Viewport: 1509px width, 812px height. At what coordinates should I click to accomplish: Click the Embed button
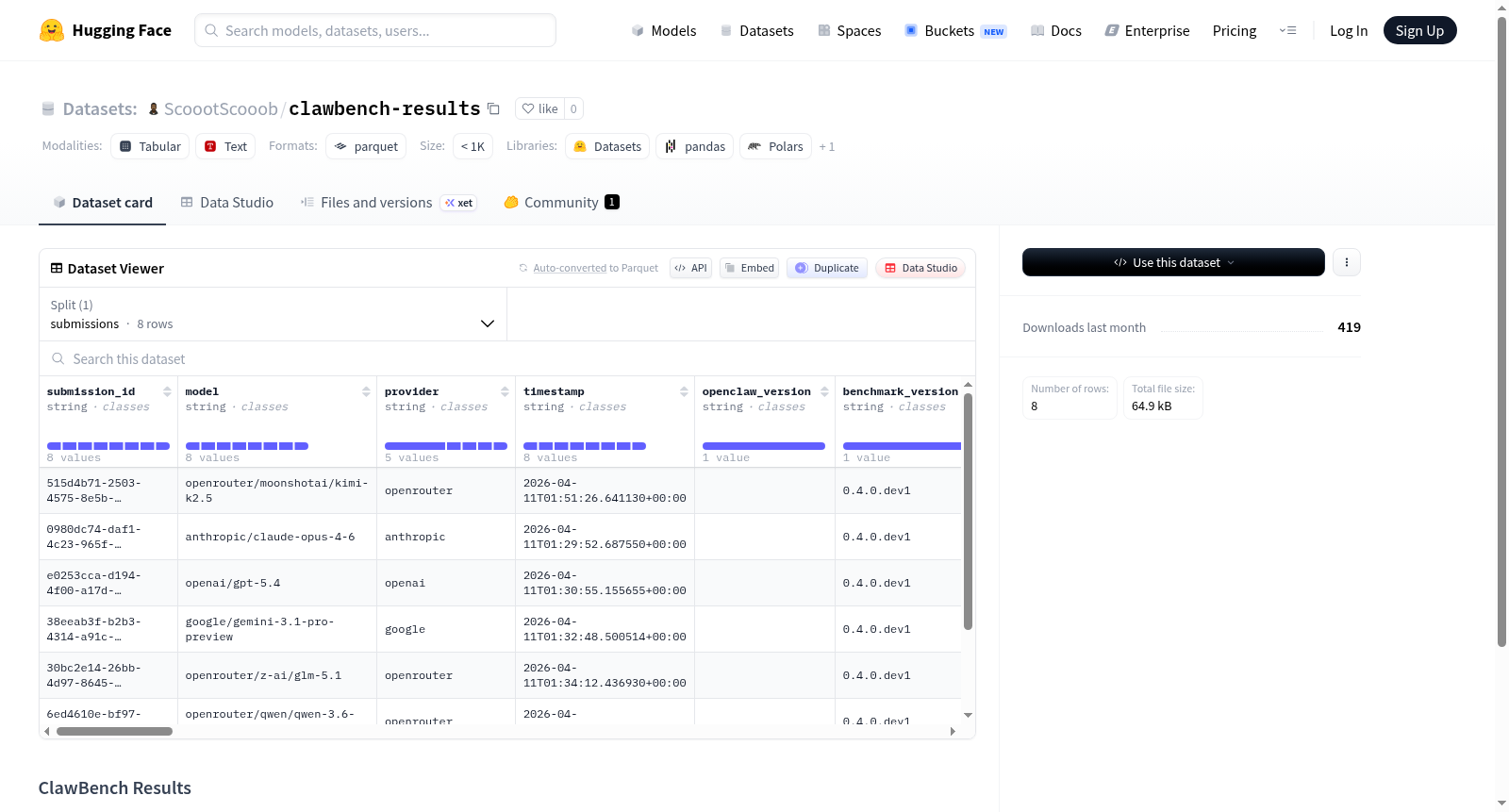750,268
